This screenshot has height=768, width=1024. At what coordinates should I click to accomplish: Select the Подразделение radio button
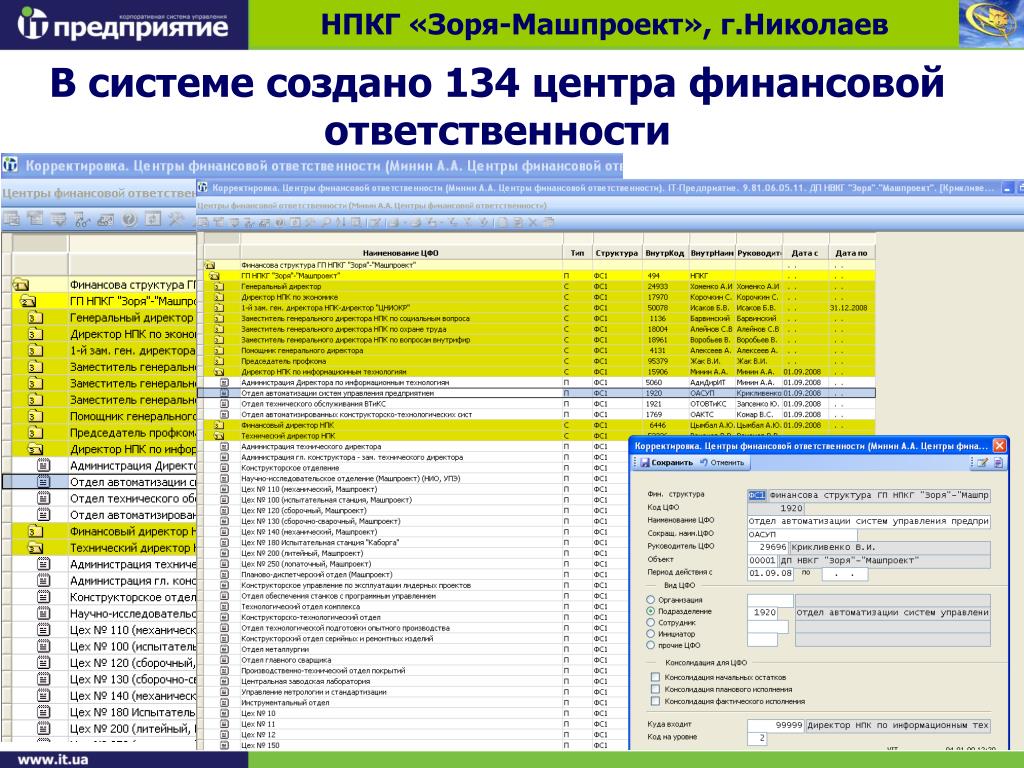pyautogui.click(x=650, y=611)
